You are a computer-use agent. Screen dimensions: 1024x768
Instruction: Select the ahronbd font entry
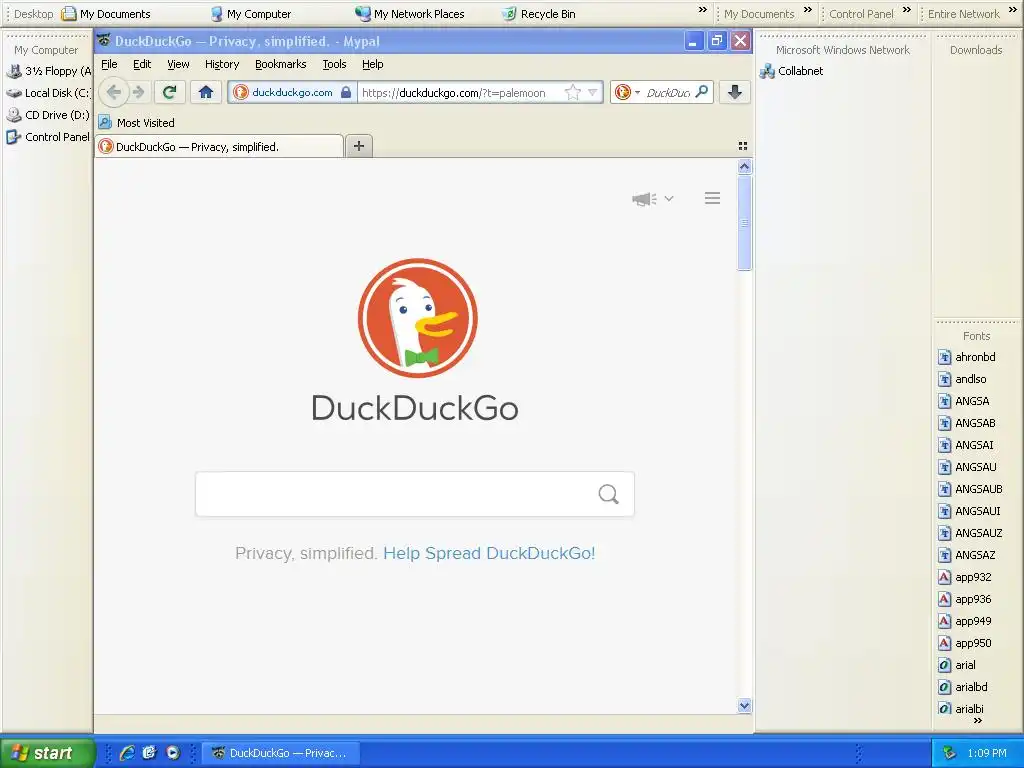(967, 357)
